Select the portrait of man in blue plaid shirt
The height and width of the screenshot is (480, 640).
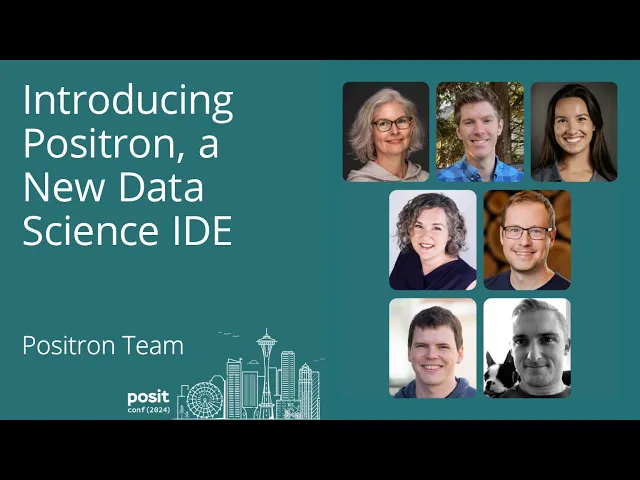tap(480, 132)
